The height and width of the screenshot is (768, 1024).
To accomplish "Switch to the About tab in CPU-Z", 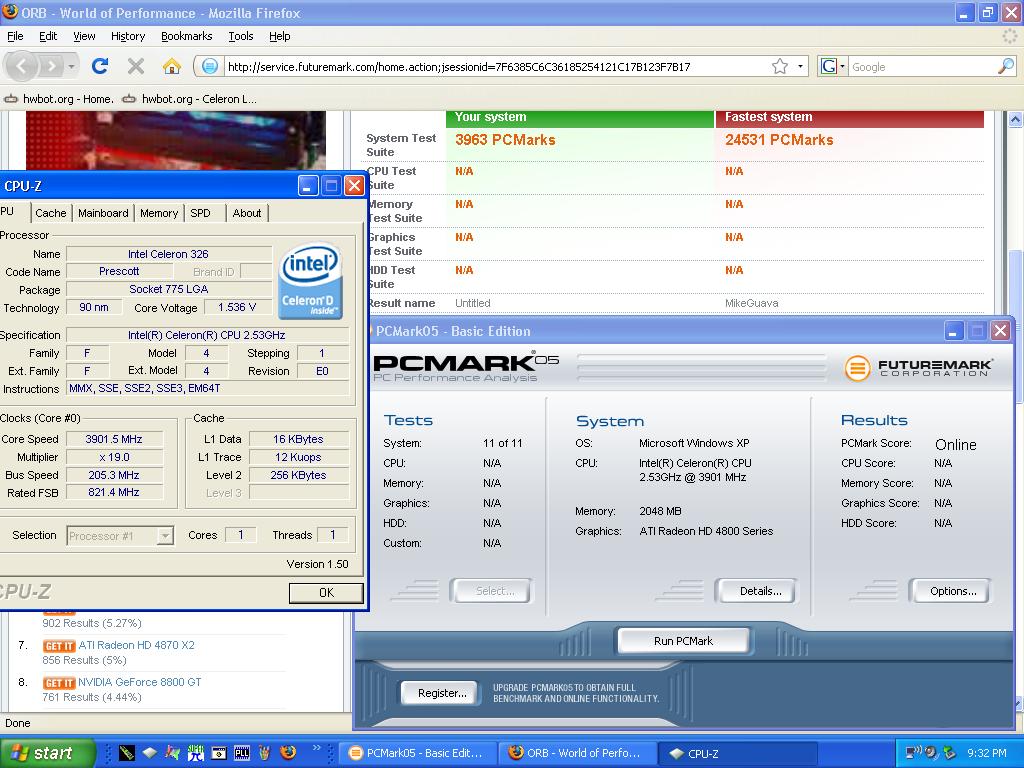I will coord(247,213).
